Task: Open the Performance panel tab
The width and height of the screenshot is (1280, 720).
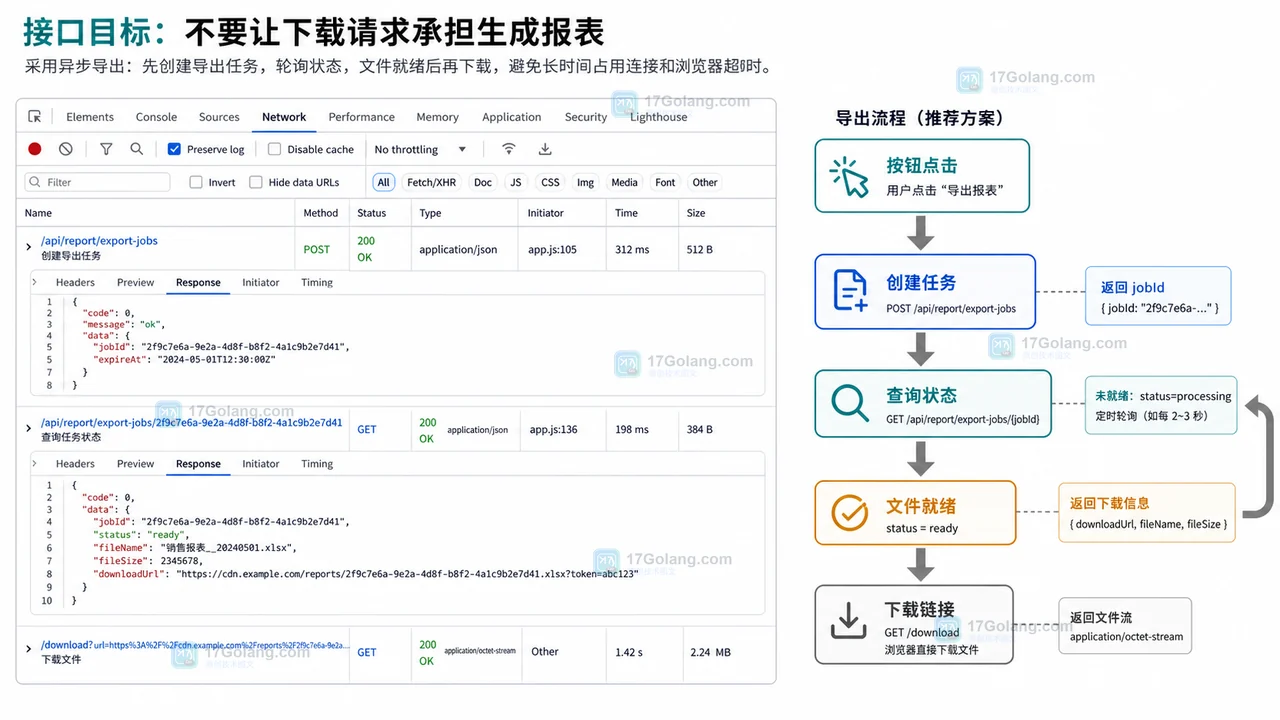Action: point(361,117)
